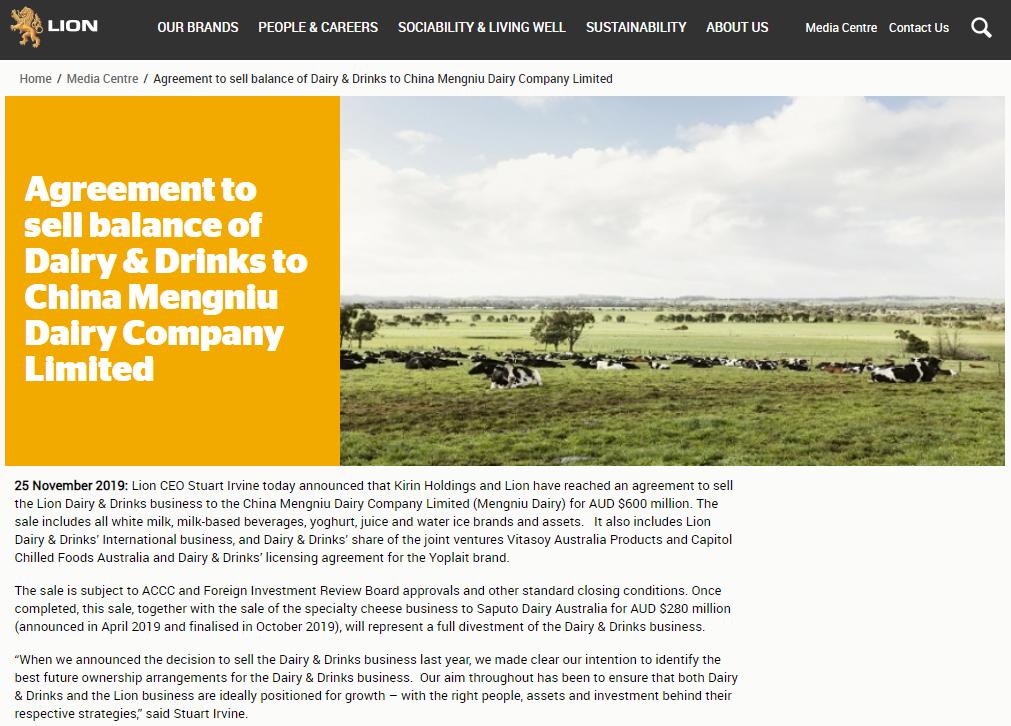Screen dimensions: 1011x726
Task: Click the orange headline banner block
Action: click(172, 280)
